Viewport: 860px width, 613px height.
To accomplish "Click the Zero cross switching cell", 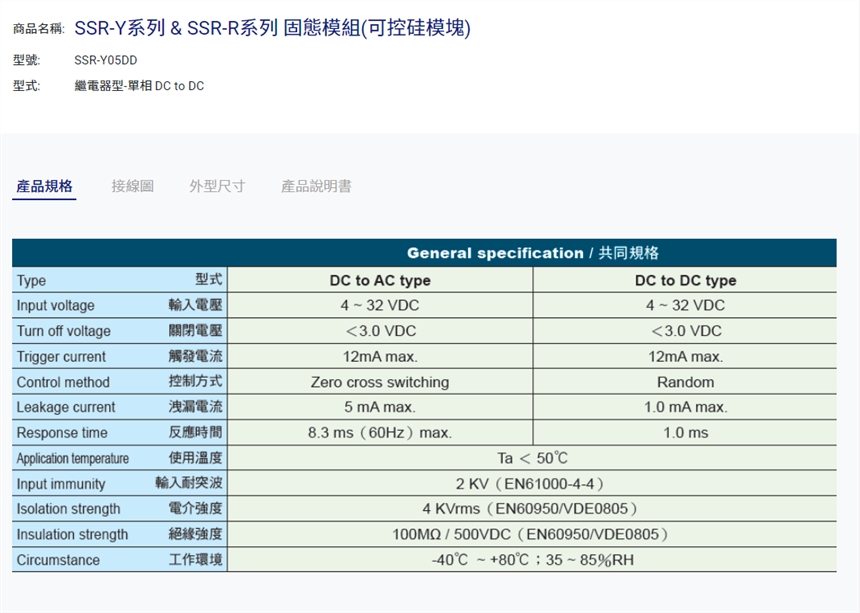I will (x=380, y=382).
